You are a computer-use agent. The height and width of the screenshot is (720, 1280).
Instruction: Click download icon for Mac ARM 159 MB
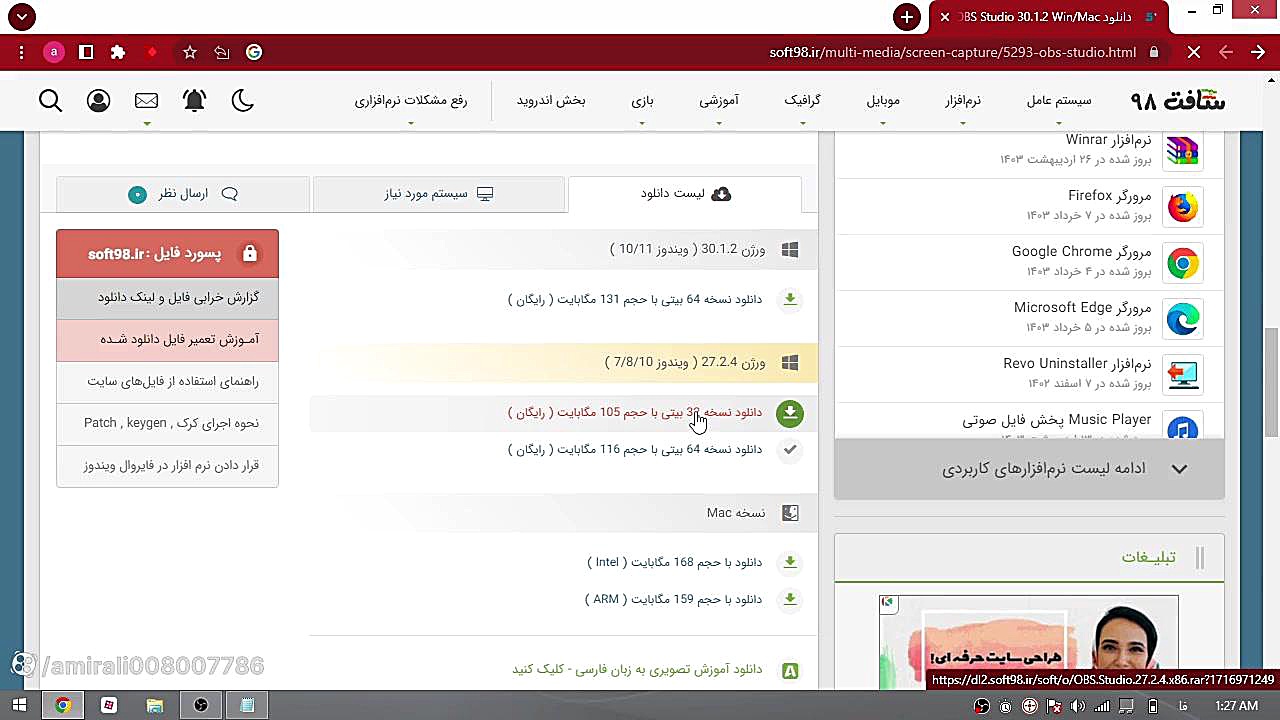click(790, 599)
